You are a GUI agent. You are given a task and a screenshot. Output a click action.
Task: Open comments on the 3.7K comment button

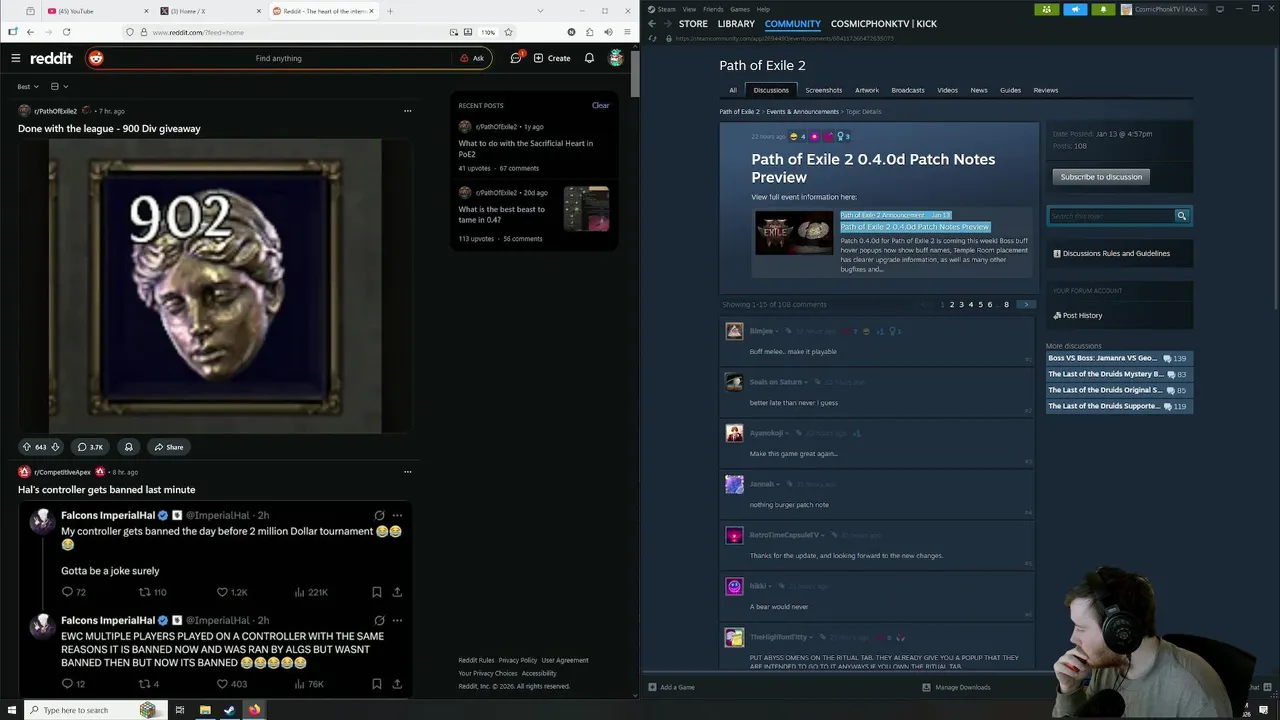coord(90,447)
